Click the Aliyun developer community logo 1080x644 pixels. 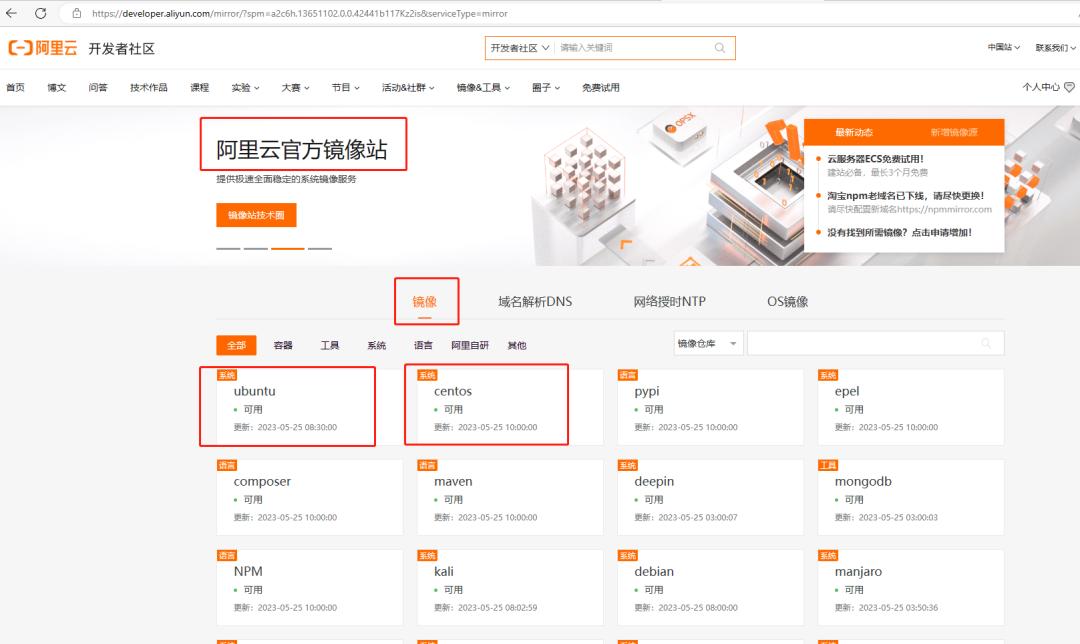45,47
